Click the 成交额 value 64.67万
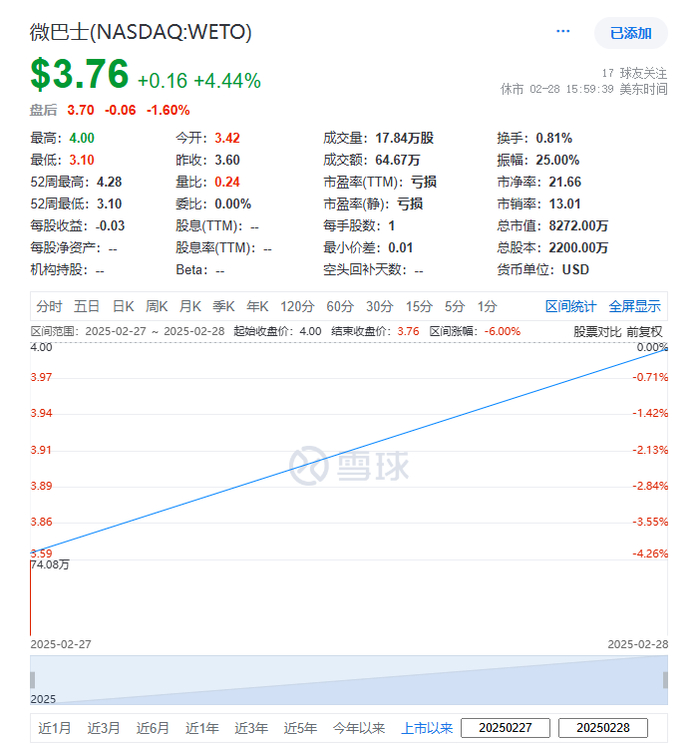The image size is (700, 754). coord(398,160)
